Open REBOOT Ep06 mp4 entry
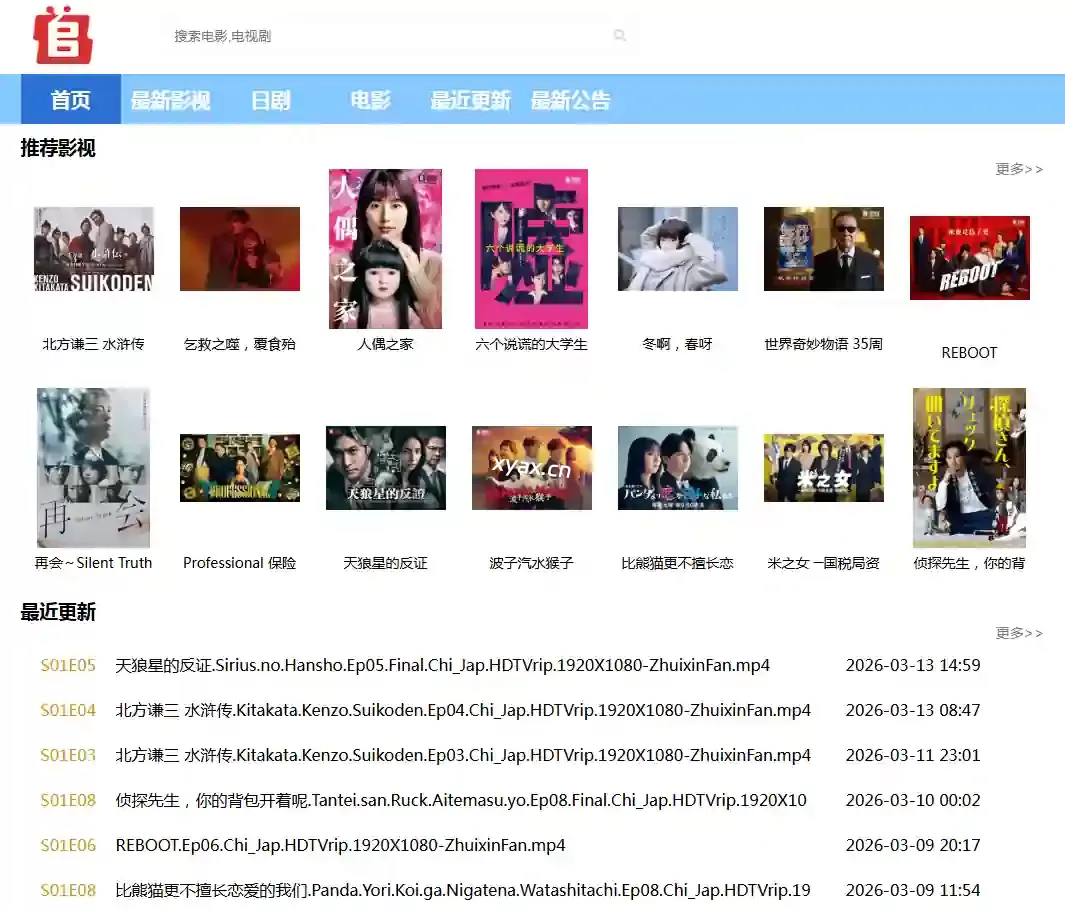Viewport: 1065px width, 910px height. pyautogui.click(x=340, y=845)
